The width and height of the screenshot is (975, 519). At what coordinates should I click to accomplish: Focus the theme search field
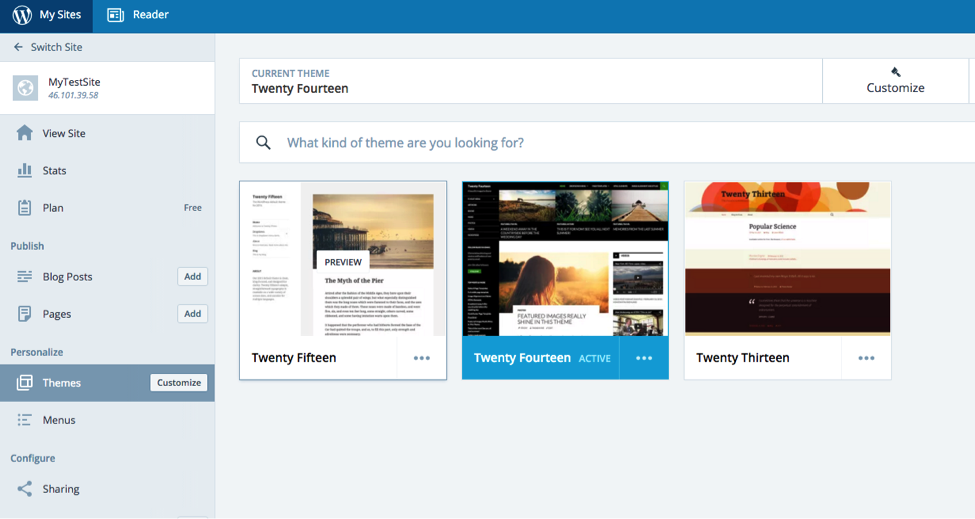[x=607, y=142]
